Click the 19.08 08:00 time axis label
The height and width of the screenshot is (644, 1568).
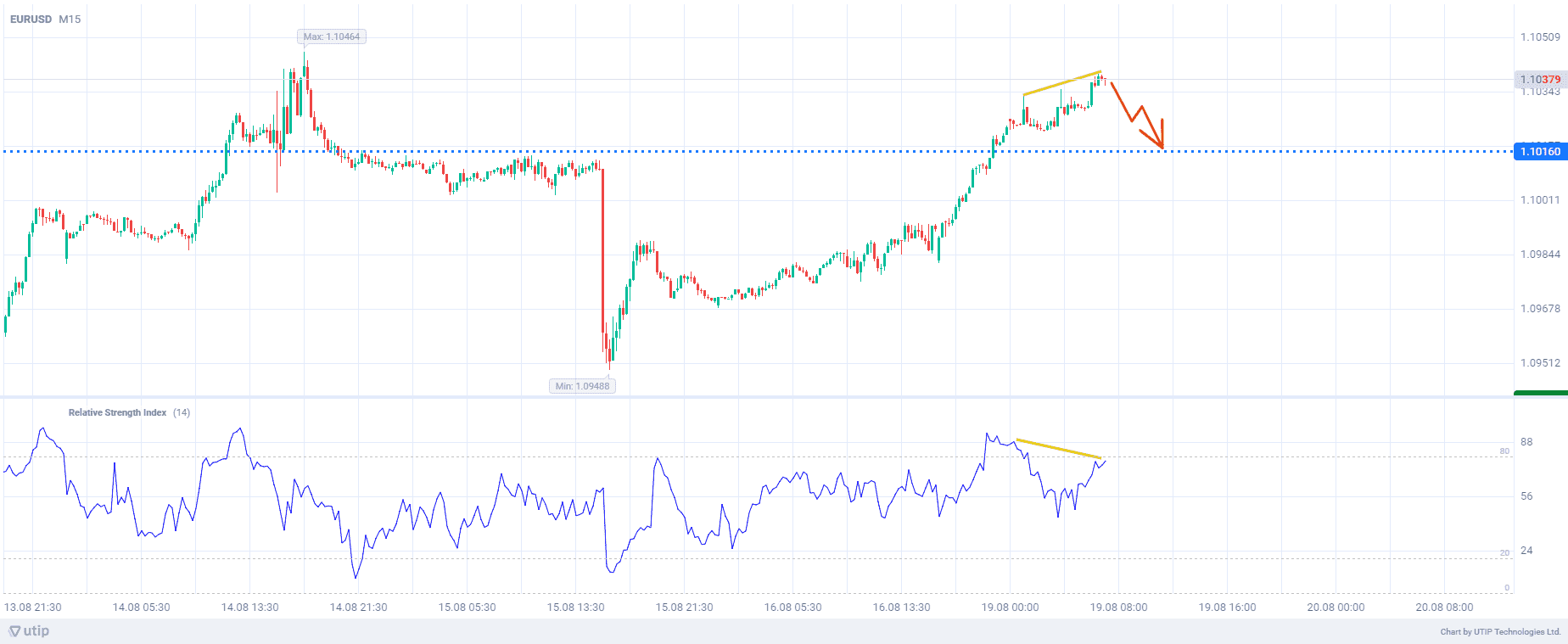pos(1118,608)
